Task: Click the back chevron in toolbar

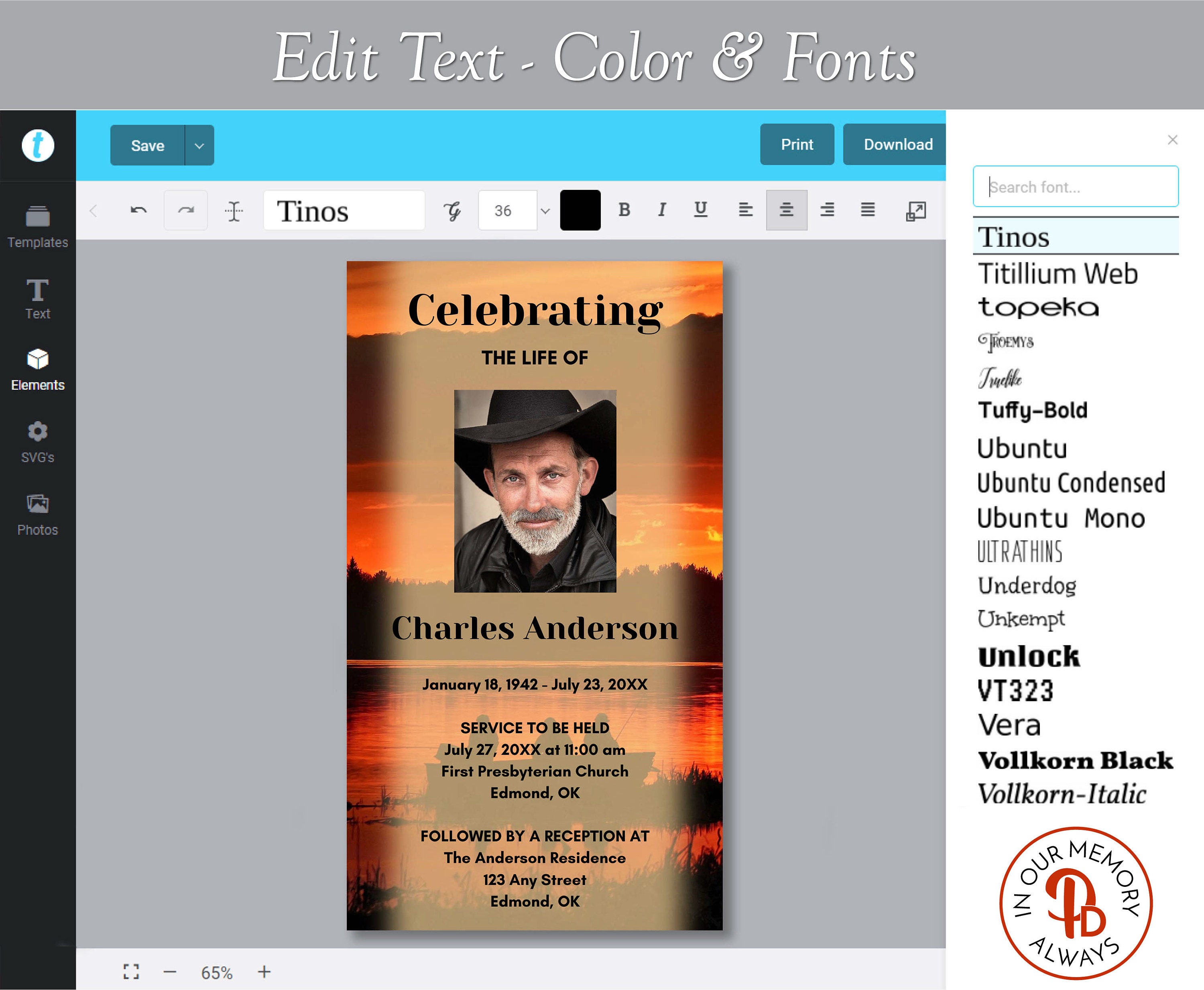Action: tap(94, 211)
